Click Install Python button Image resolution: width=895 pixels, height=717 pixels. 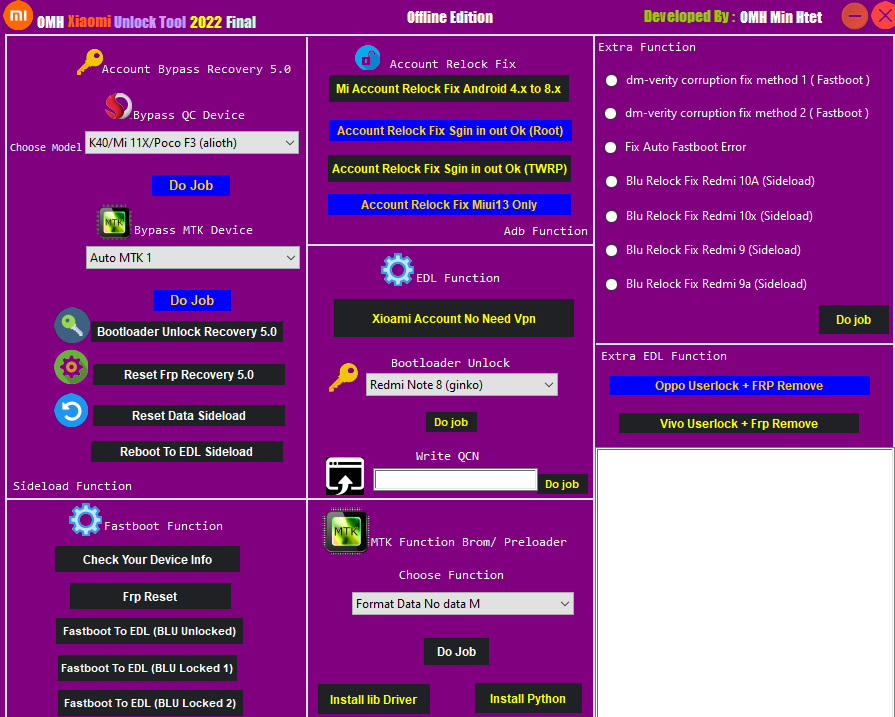(528, 699)
